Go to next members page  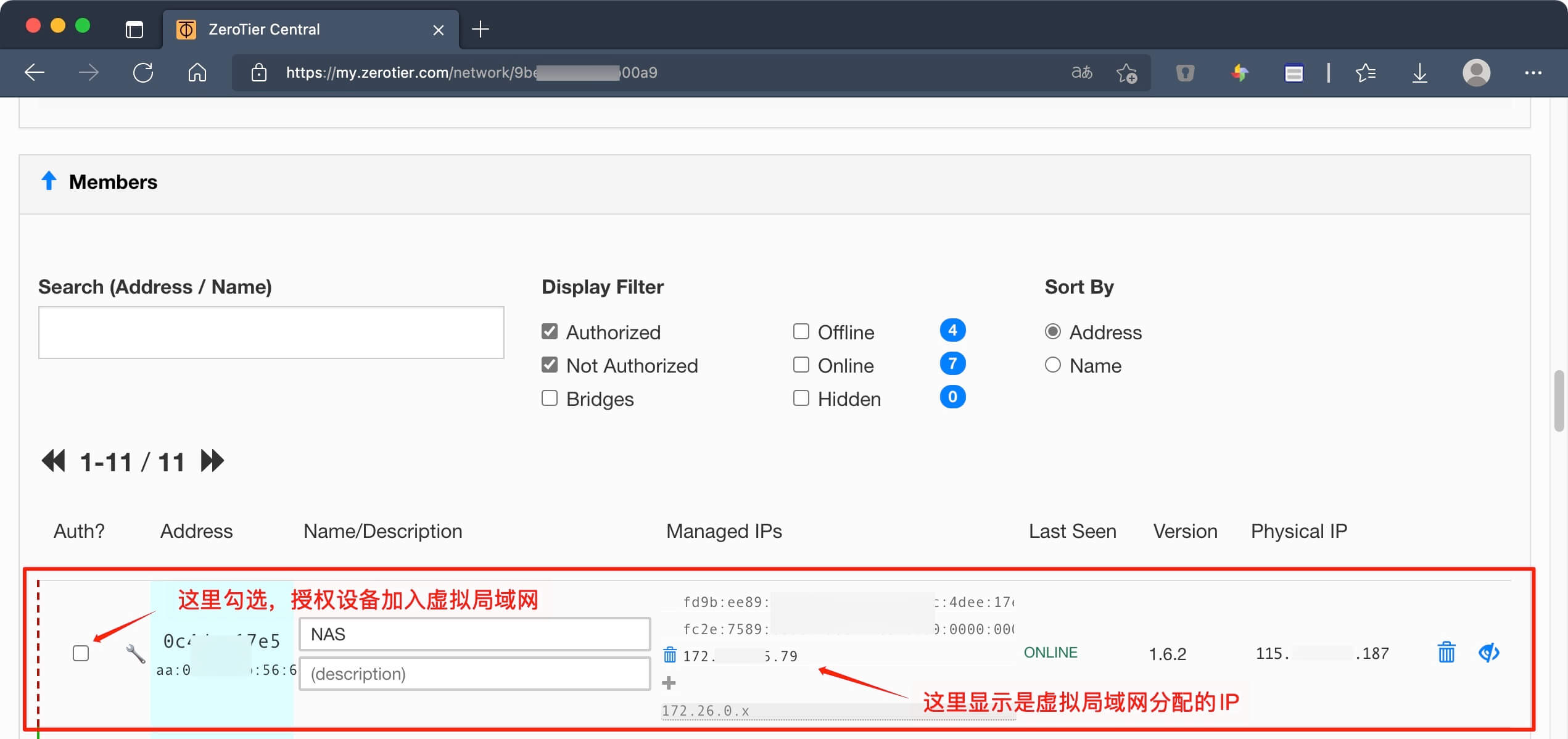pyautogui.click(x=212, y=461)
